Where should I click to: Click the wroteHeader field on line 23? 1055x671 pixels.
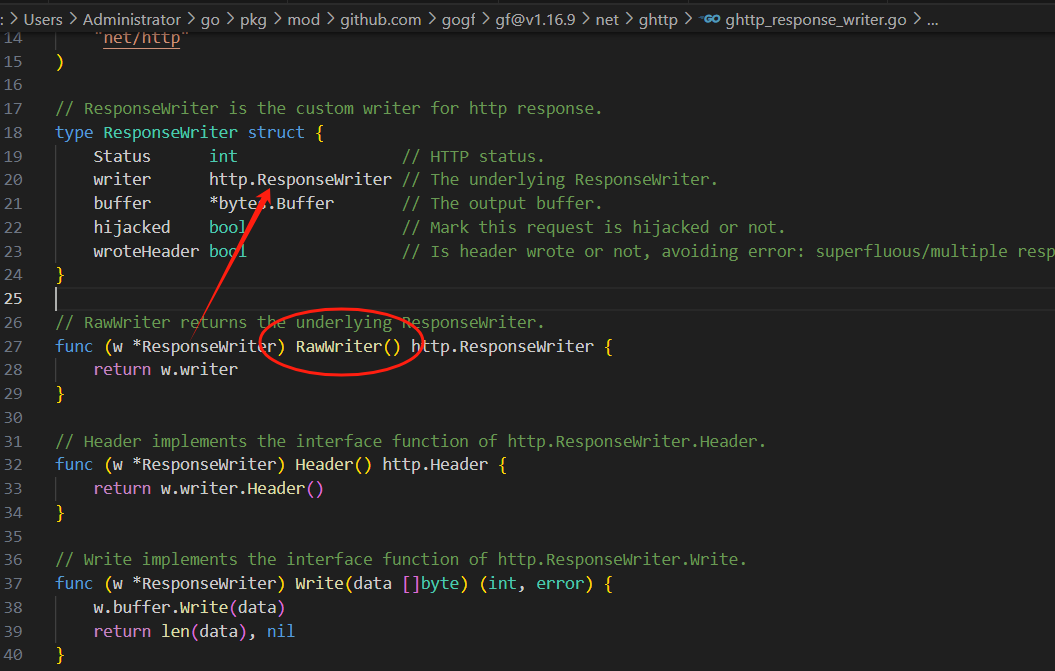point(146,251)
